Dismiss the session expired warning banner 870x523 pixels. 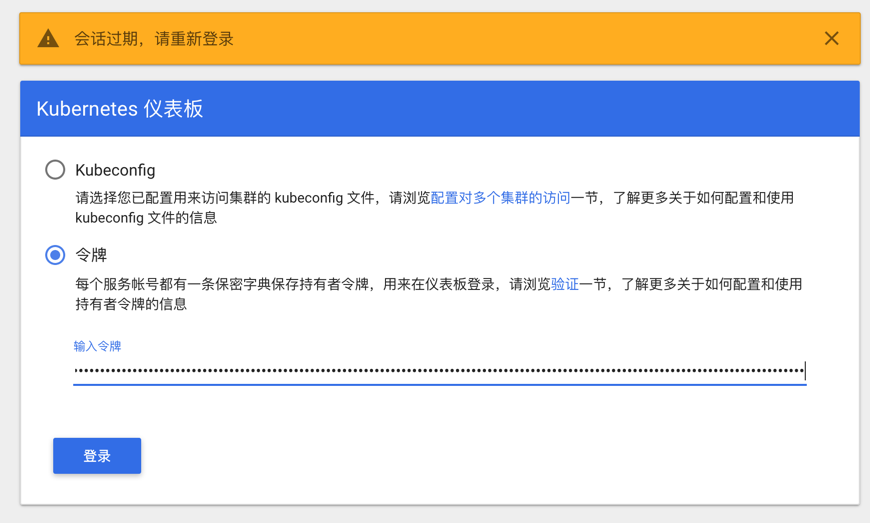coord(831,38)
